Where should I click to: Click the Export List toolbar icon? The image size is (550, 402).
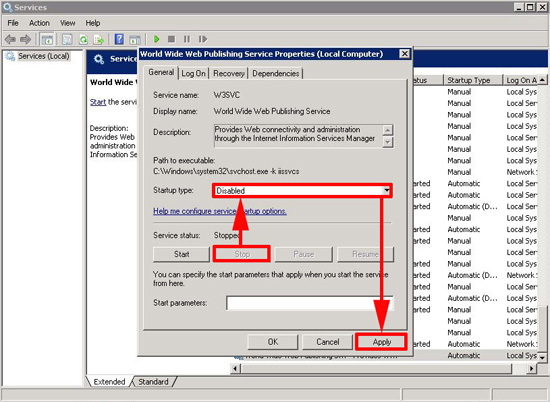(x=99, y=39)
